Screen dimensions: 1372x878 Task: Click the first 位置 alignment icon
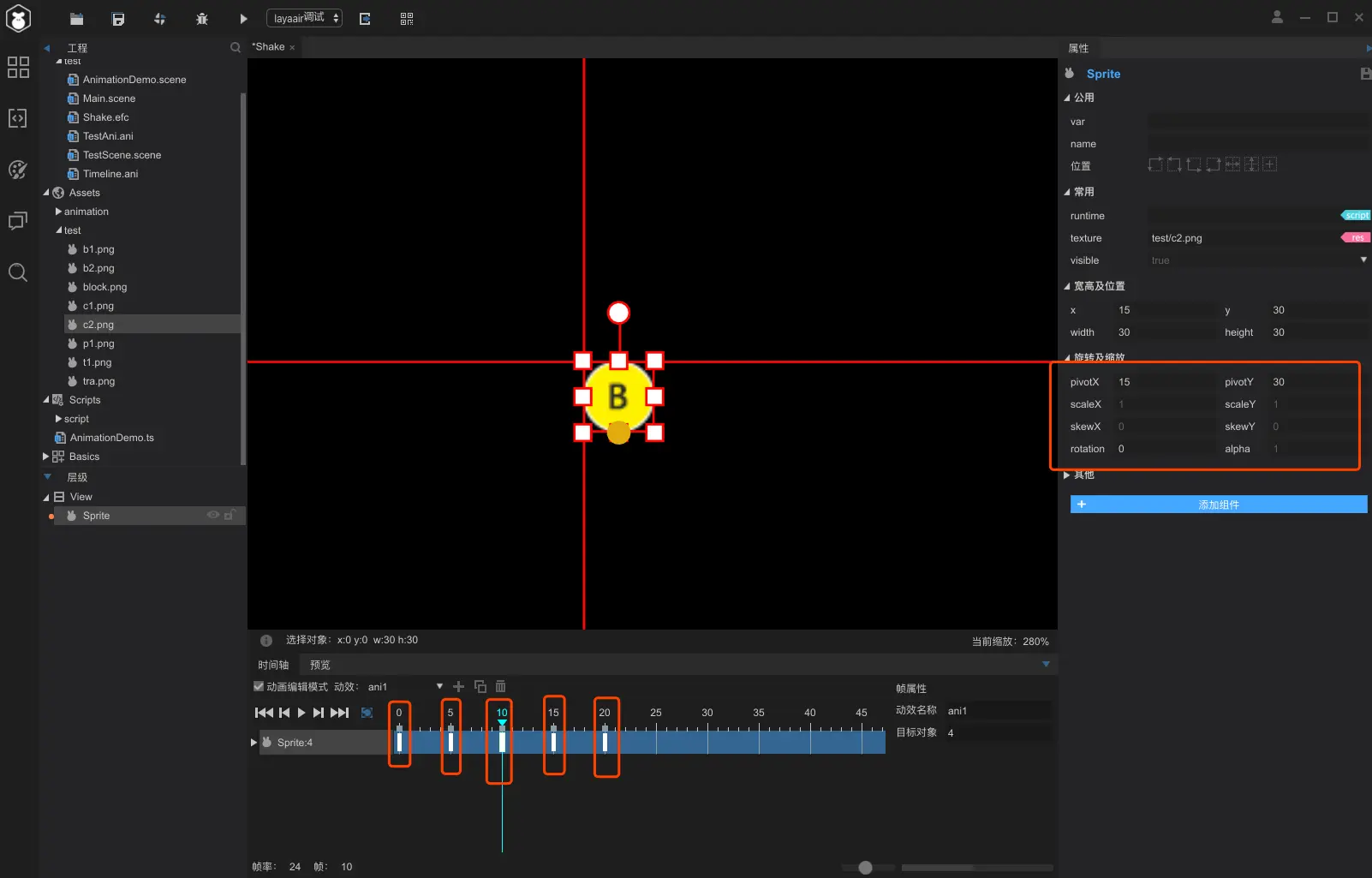(x=1155, y=164)
